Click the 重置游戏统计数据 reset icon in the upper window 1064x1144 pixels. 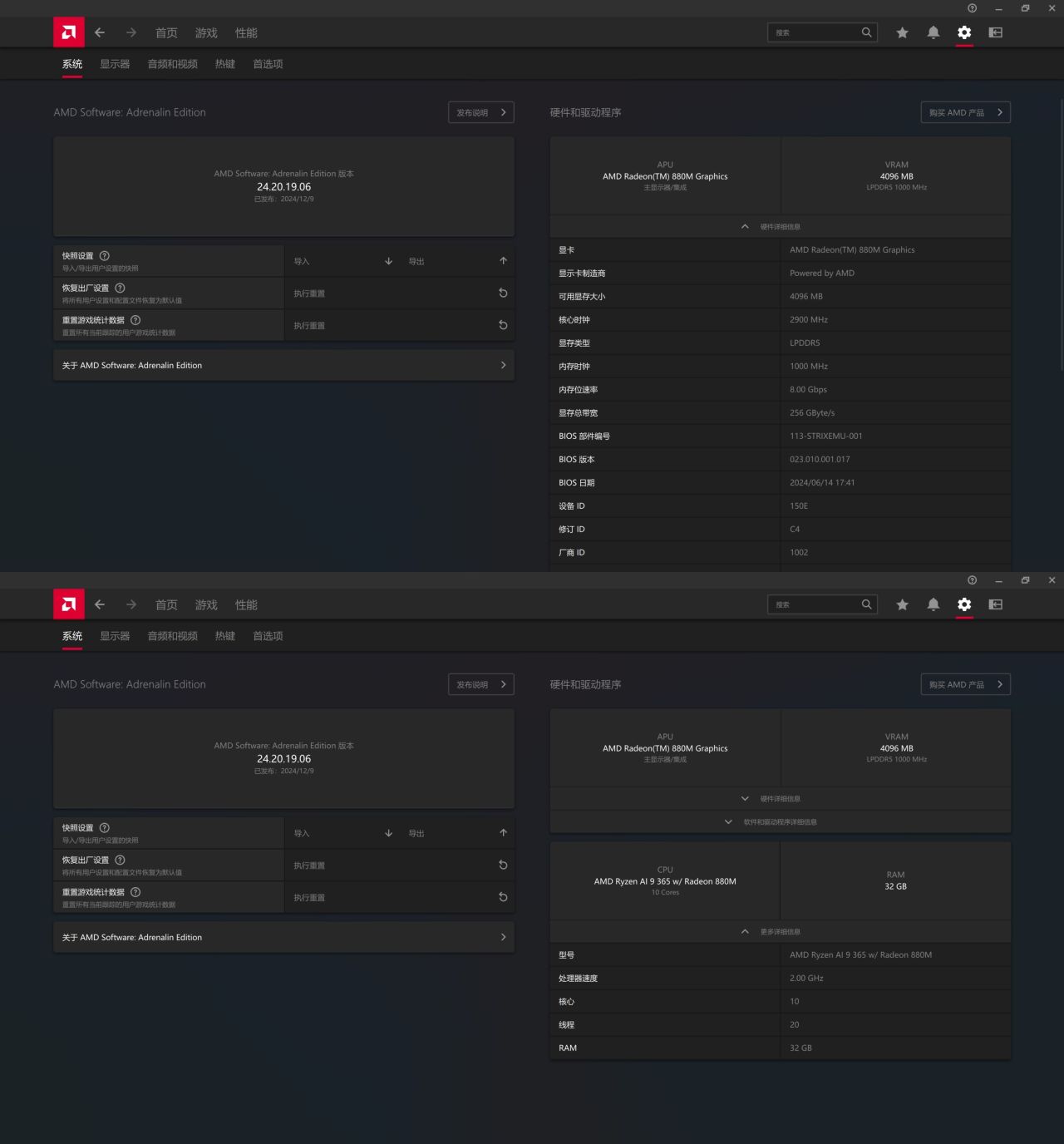[503, 325]
